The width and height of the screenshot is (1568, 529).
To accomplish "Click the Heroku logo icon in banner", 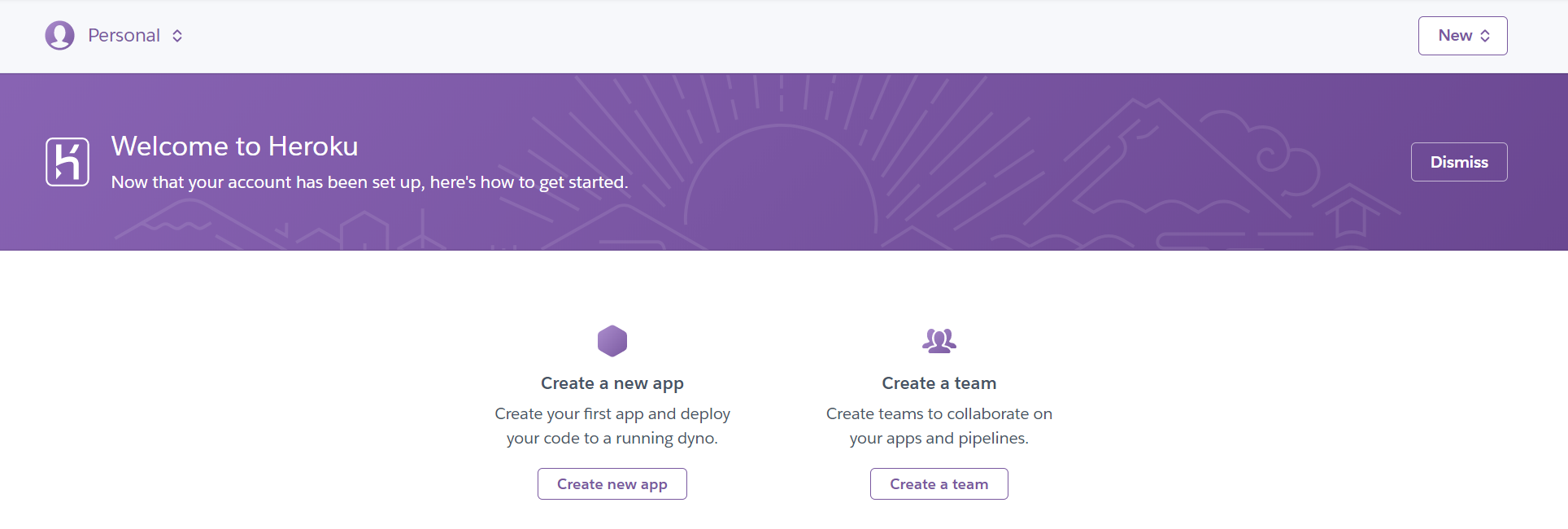I will point(68,162).
